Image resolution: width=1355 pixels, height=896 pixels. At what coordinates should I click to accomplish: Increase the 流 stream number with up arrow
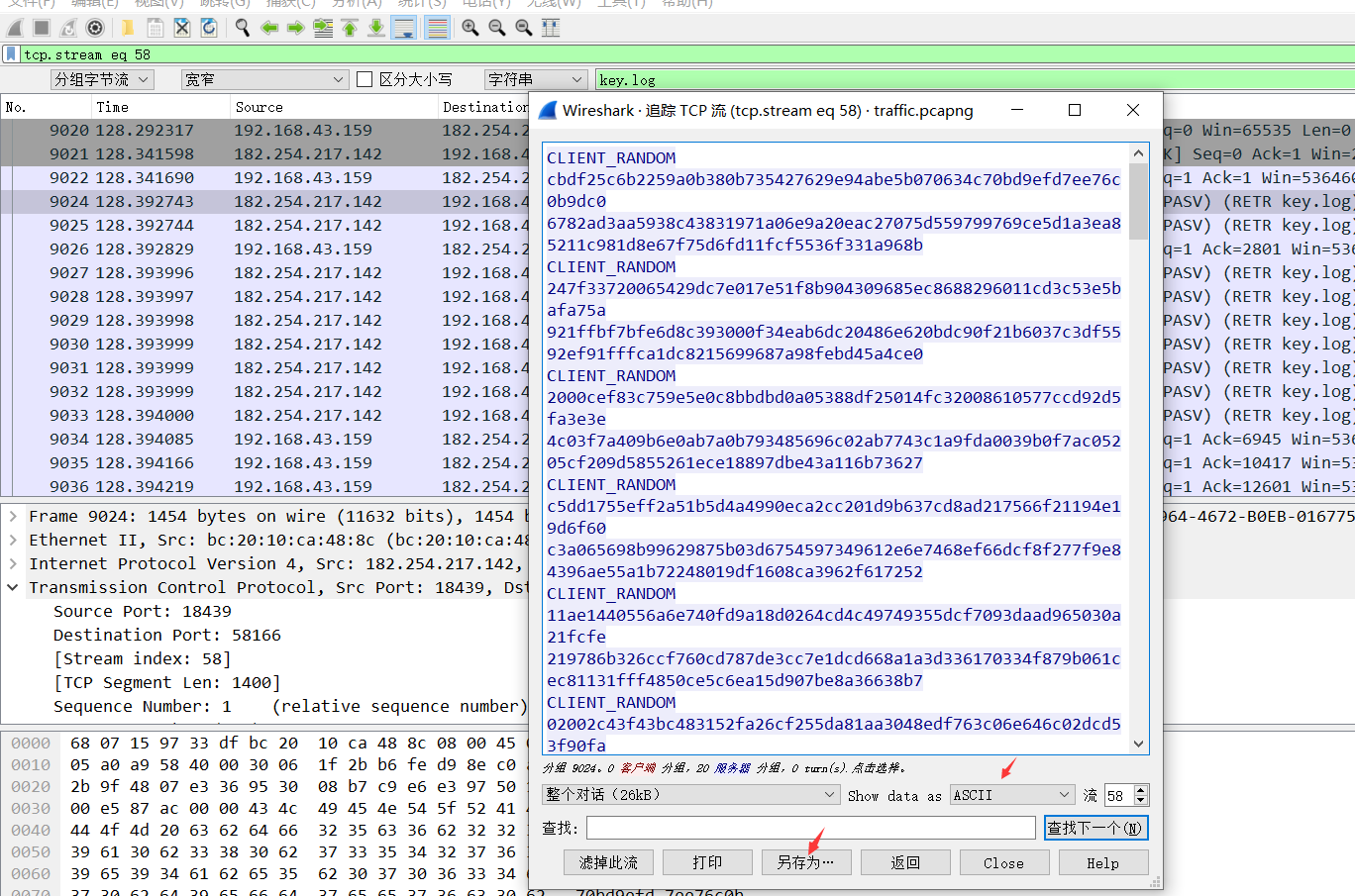(x=1140, y=790)
